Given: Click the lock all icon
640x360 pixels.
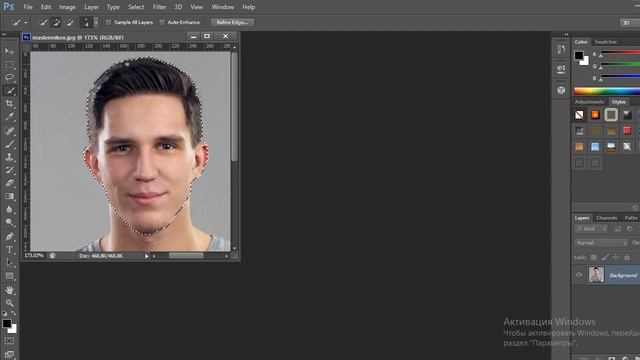Looking at the screenshot, I should (x=627, y=257).
